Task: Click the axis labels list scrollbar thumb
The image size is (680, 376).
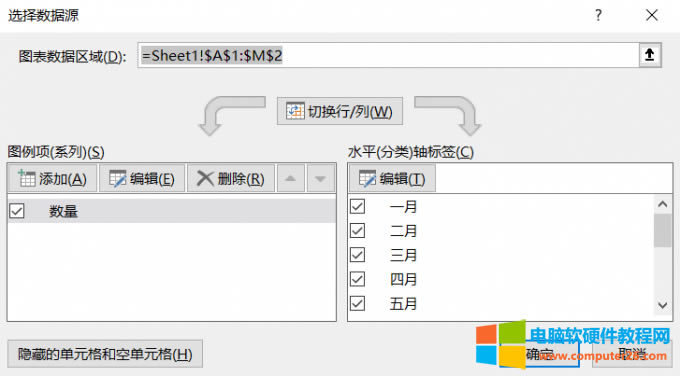Action: tap(663, 230)
